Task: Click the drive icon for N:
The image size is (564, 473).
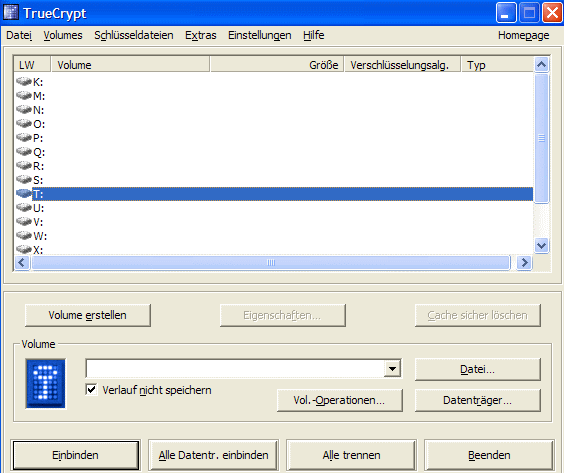Action: coord(24,110)
